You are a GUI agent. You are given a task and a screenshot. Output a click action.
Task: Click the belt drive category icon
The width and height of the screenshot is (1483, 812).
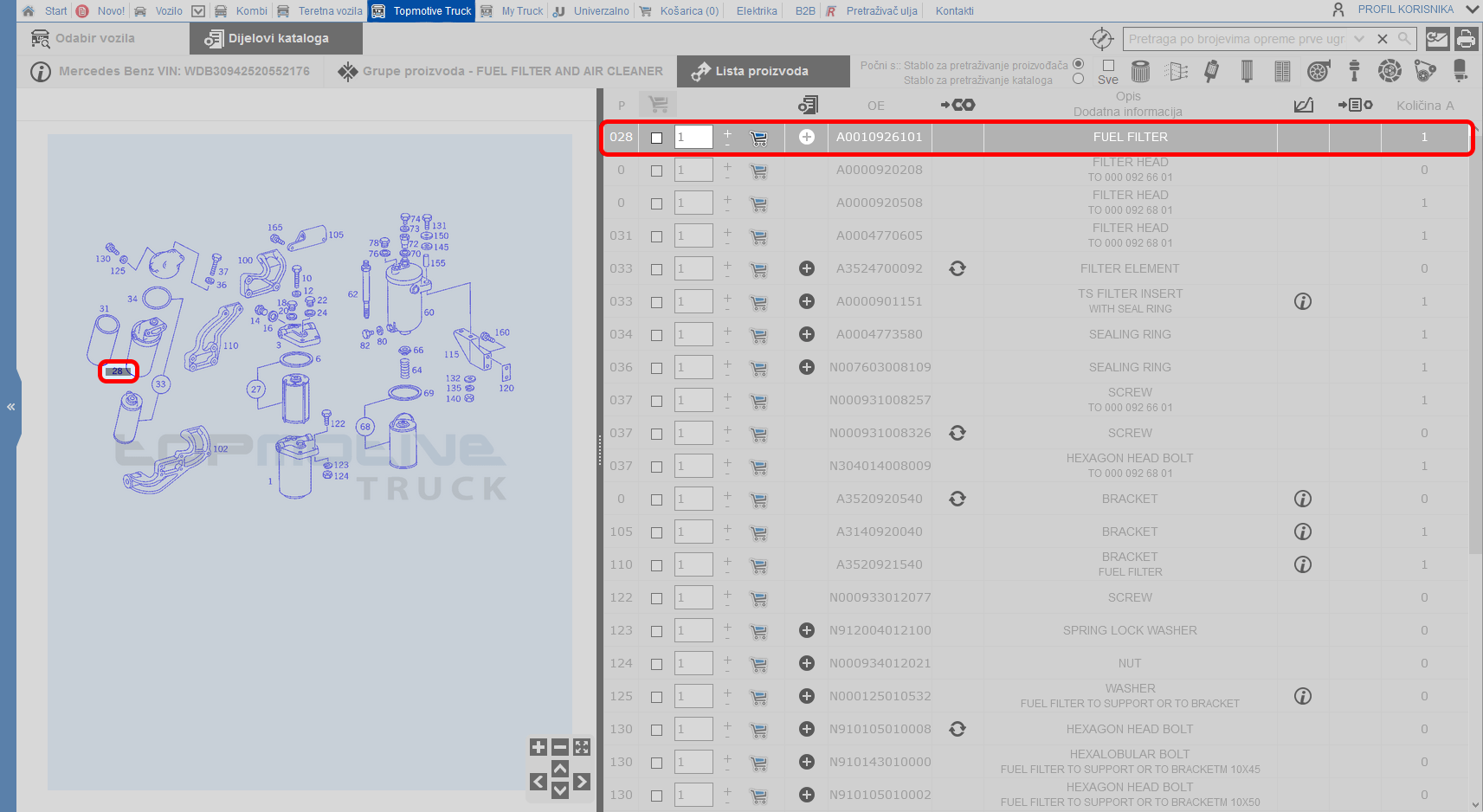click(1425, 71)
